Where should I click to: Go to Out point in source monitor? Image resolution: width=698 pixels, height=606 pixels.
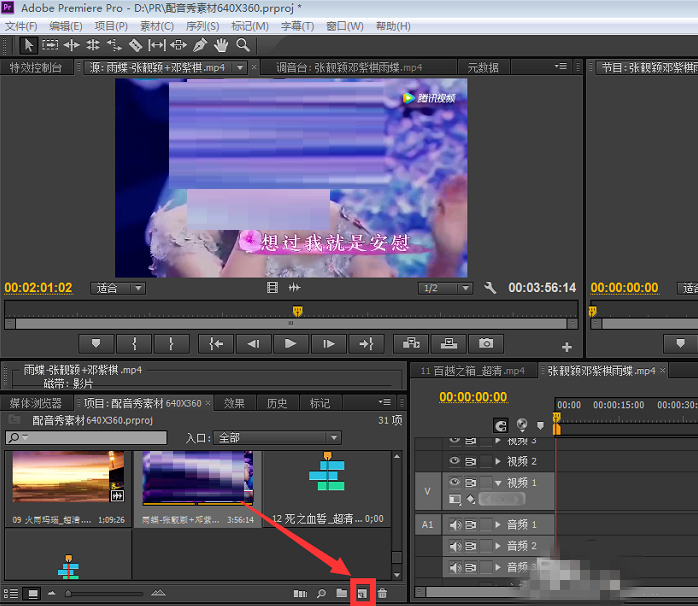pos(366,344)
